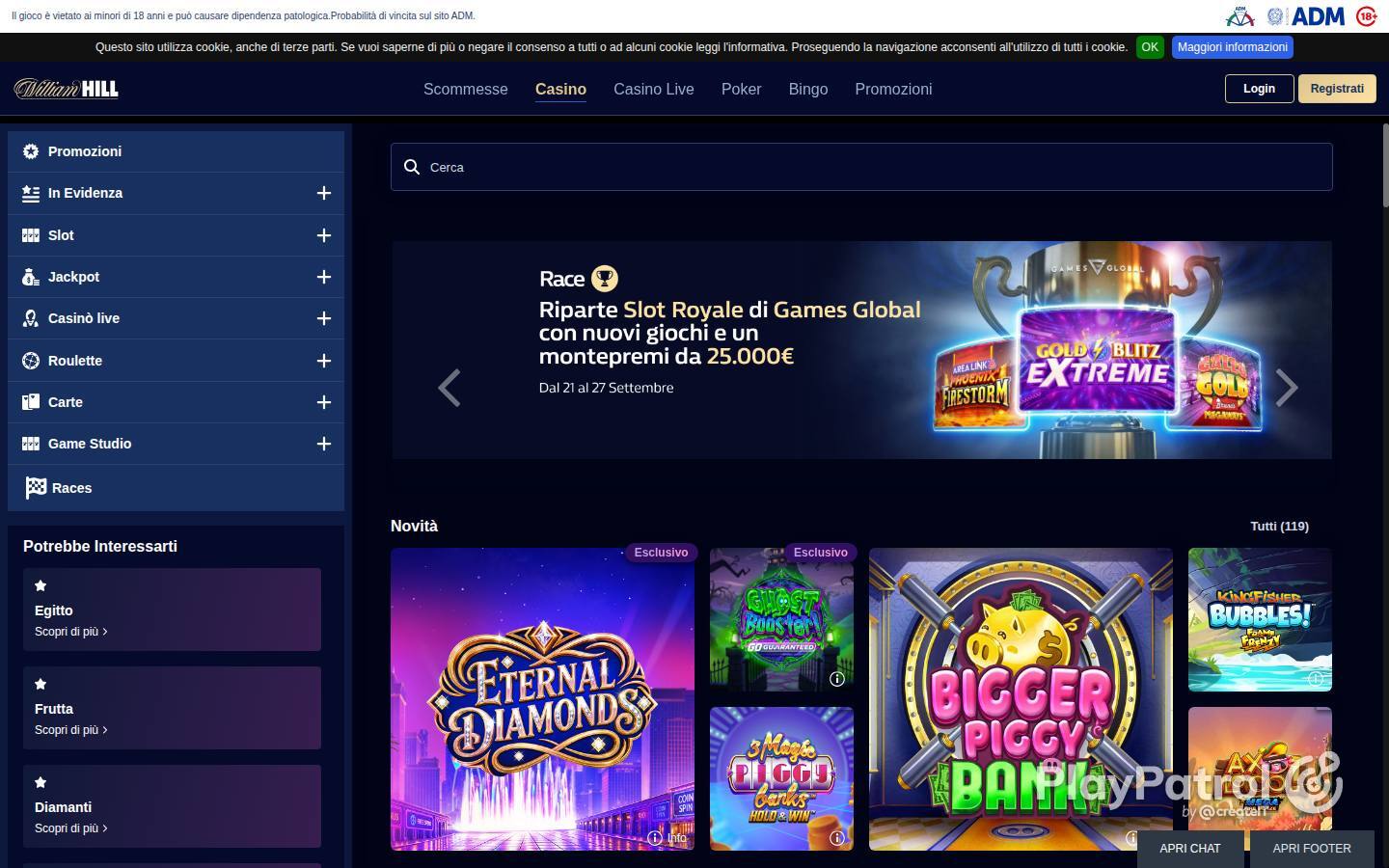
Task: Focus the Cerca search field
Action: pos(861,167)
